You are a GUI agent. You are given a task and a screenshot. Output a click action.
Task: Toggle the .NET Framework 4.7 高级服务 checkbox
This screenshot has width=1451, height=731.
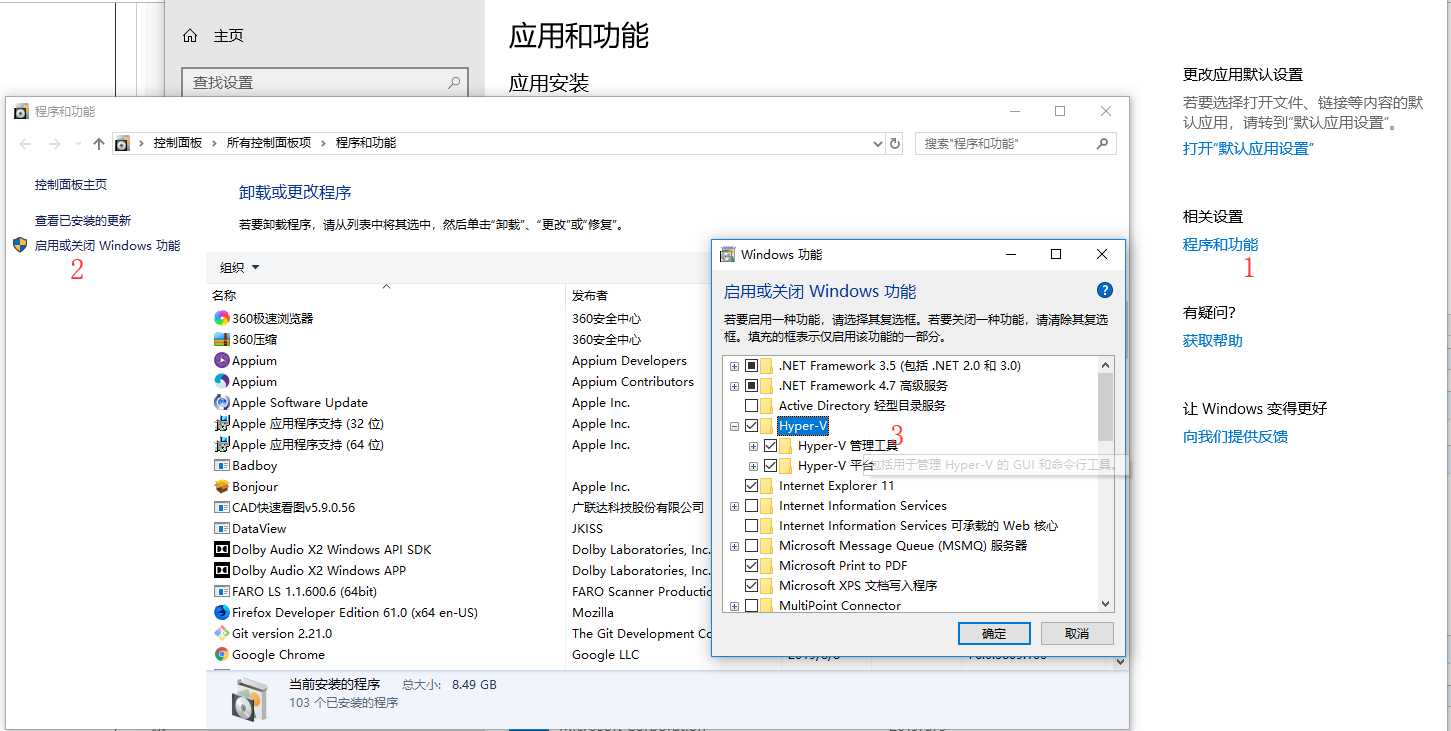click(x=751, y=385)
